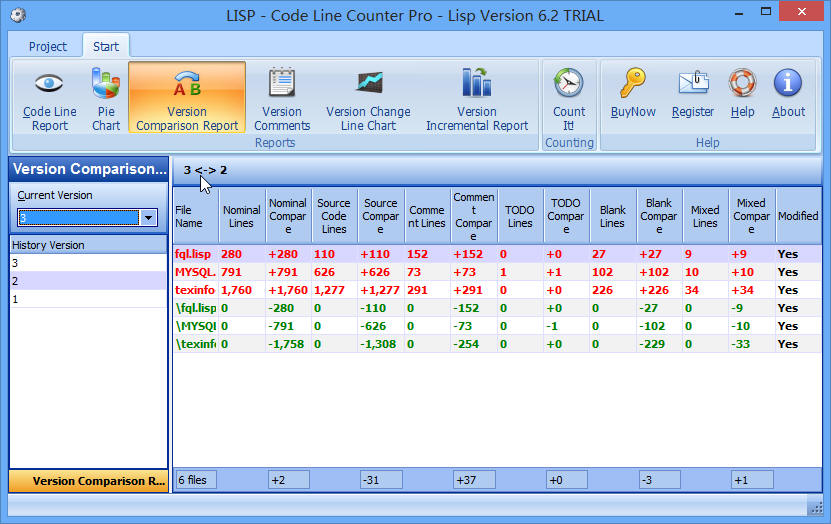Open Version Comments report

[x=282, y=97]
